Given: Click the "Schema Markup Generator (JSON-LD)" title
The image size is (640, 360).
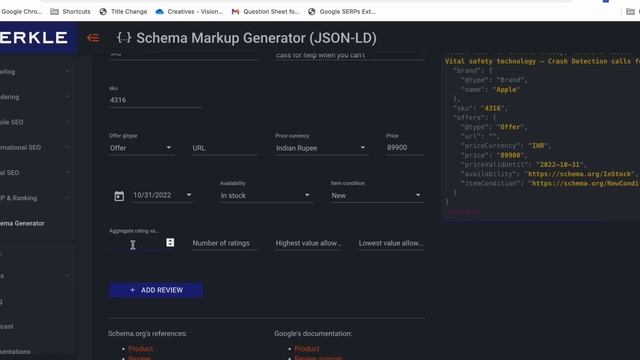Looking at the screenshot, I should pyautogui.click(x=256, y=38).
